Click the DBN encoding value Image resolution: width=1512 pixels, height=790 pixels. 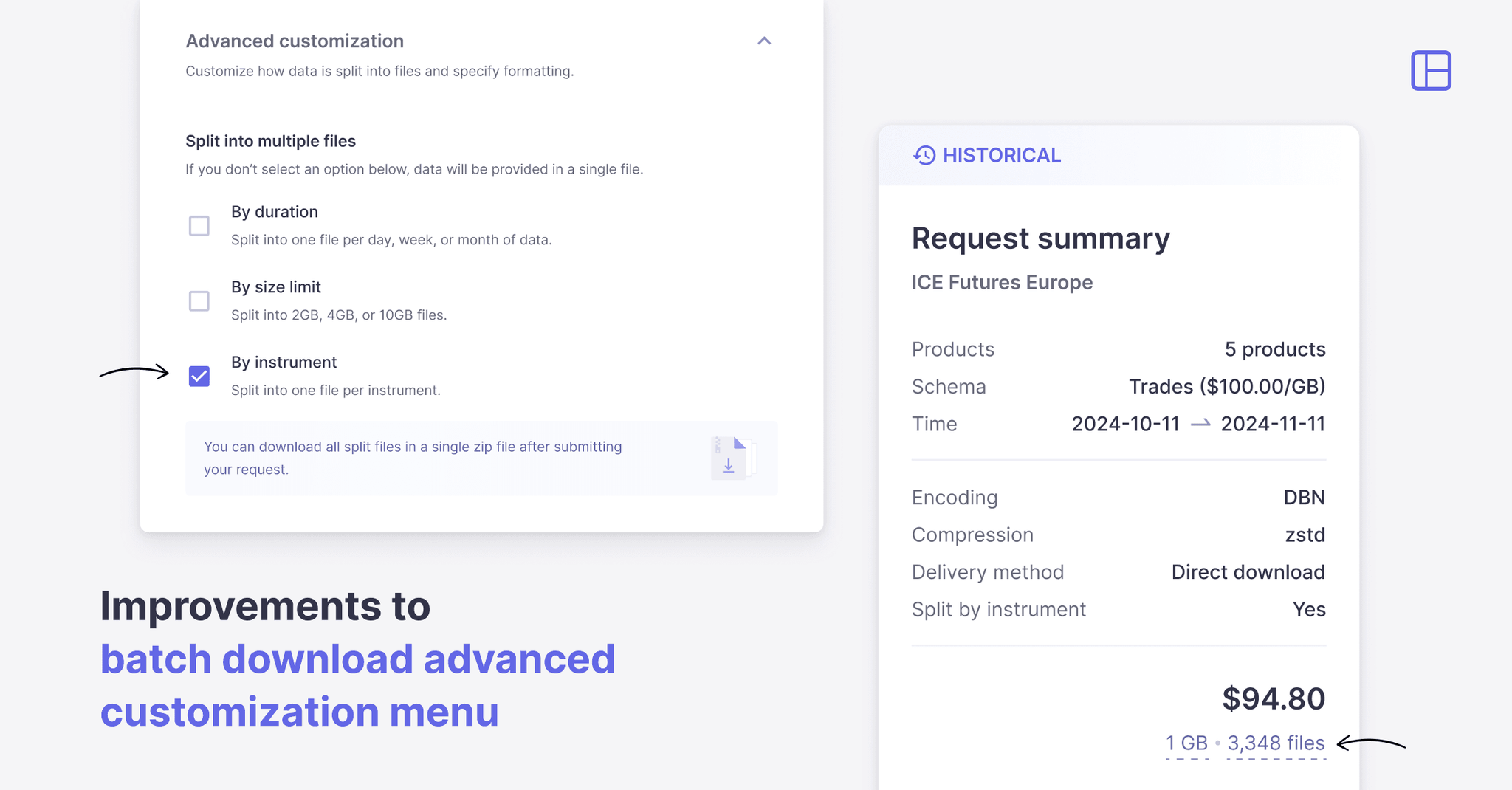tap(1305, 498)
